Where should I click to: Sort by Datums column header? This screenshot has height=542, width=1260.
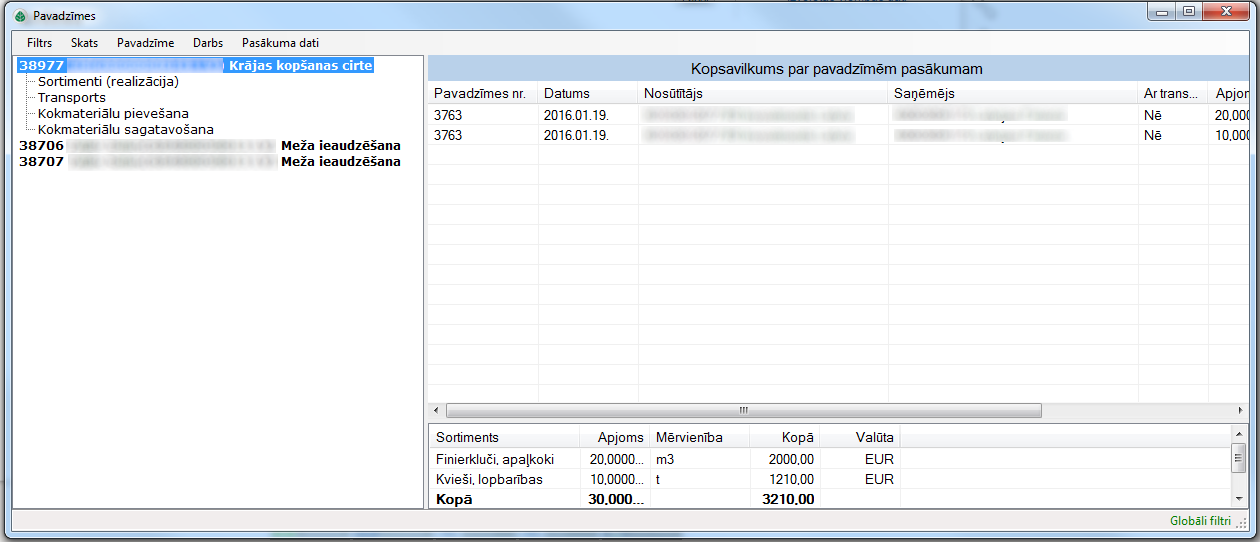pyautogui.click(x=567, y=93)
